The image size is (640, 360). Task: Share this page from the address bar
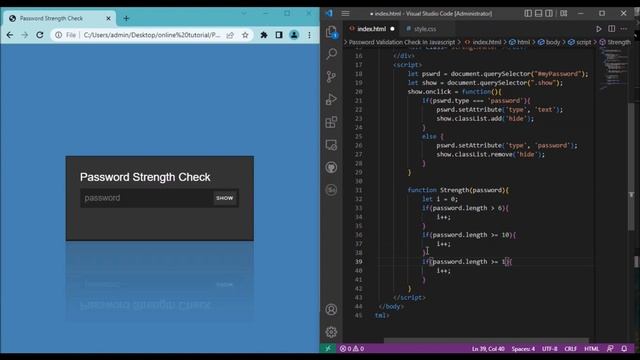[x=230, y=35]
